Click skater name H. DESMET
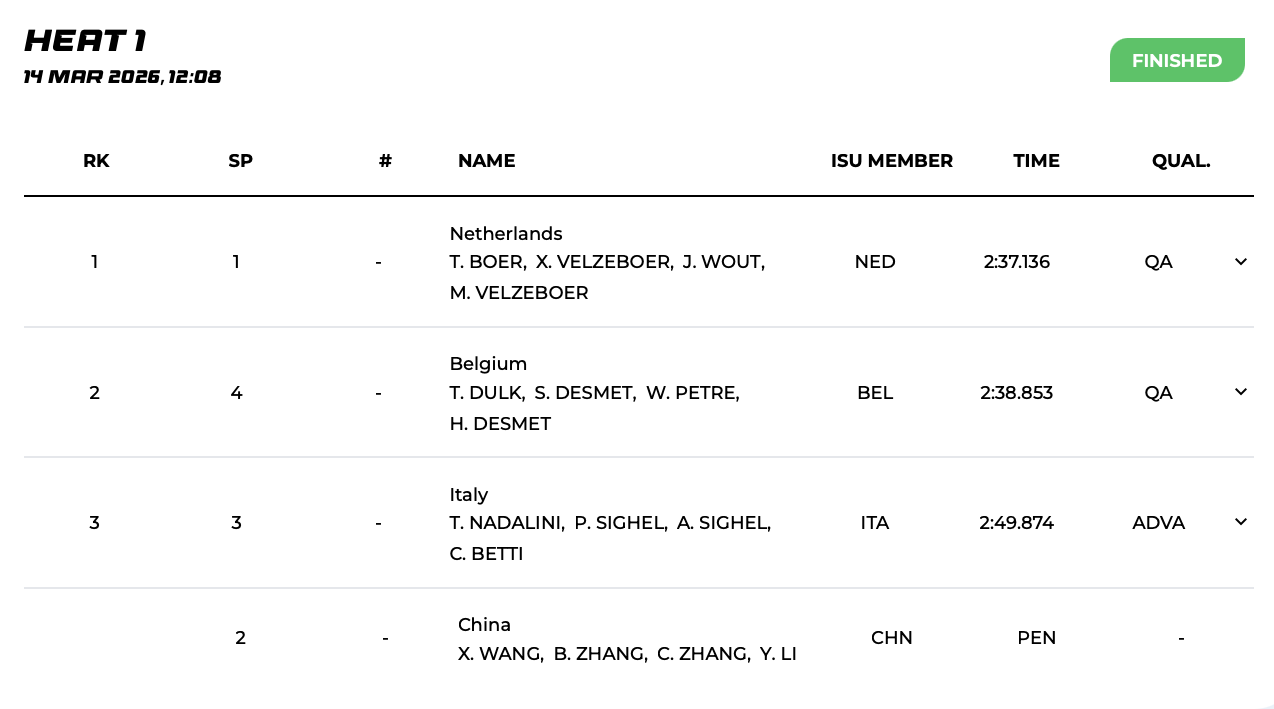The width and height of the screenshot is (1274, 709). pyautogui.click(x=500, y=424)
